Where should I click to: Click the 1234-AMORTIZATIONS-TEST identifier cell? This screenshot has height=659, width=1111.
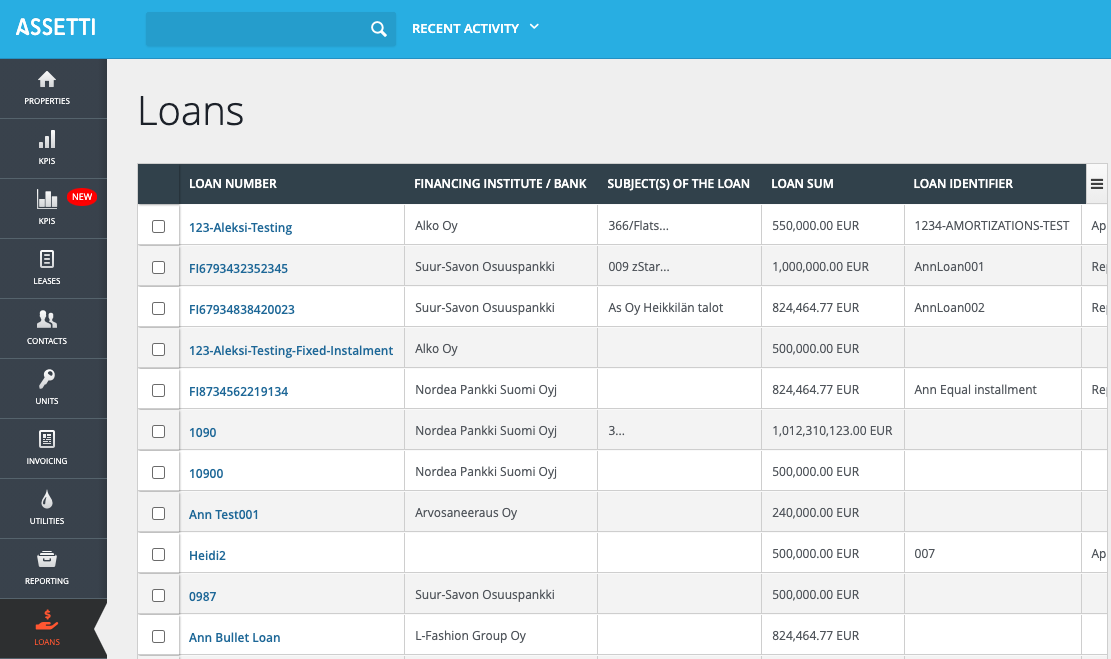(991, 225)
